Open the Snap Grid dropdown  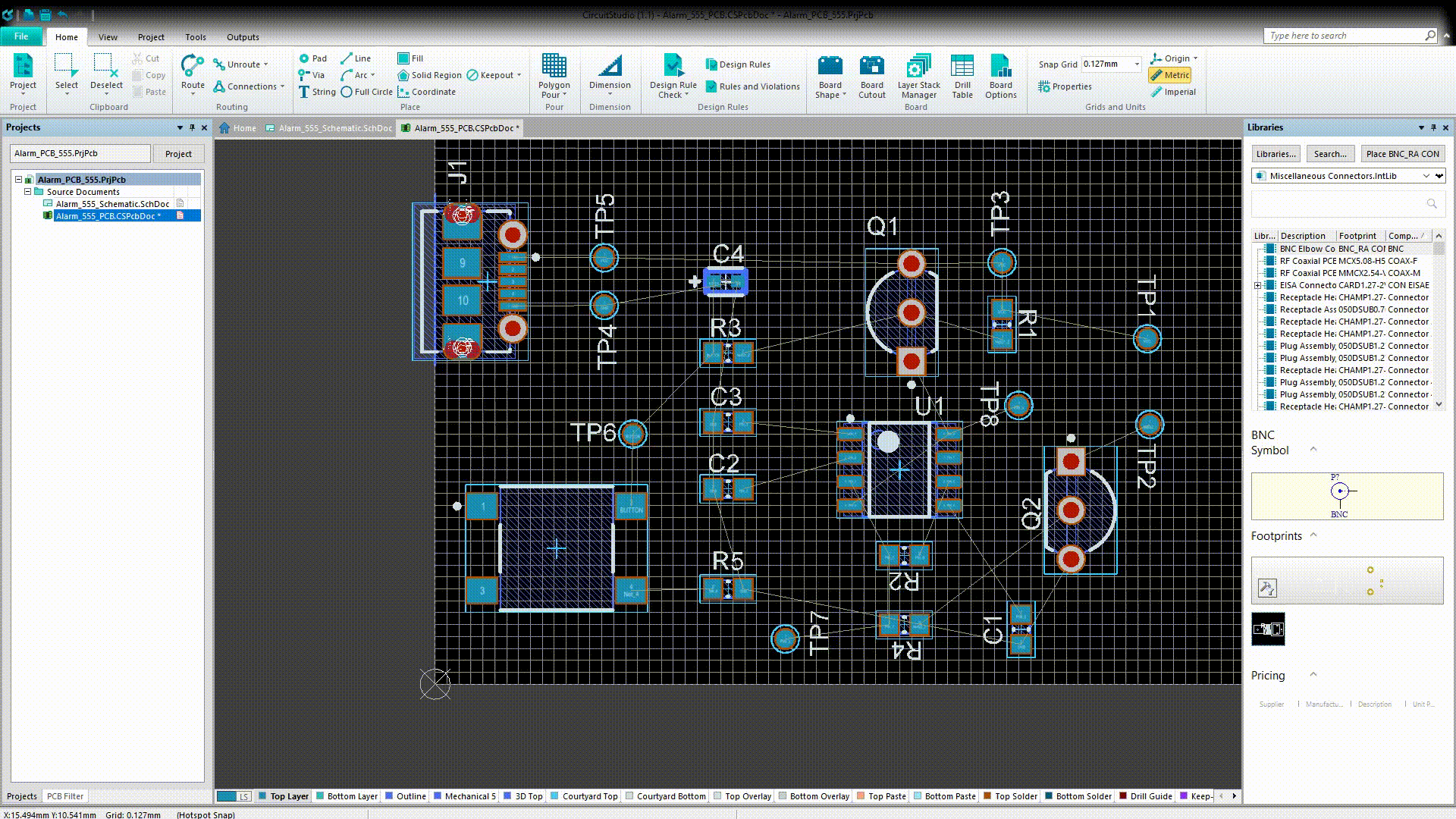point(1136,64)
